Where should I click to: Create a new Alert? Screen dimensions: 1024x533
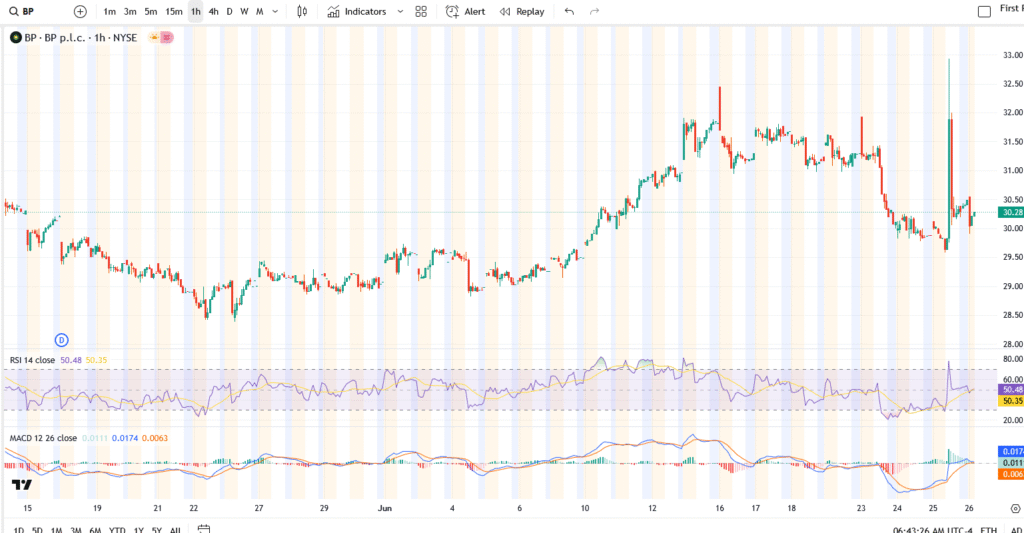(x=466, y=12)
